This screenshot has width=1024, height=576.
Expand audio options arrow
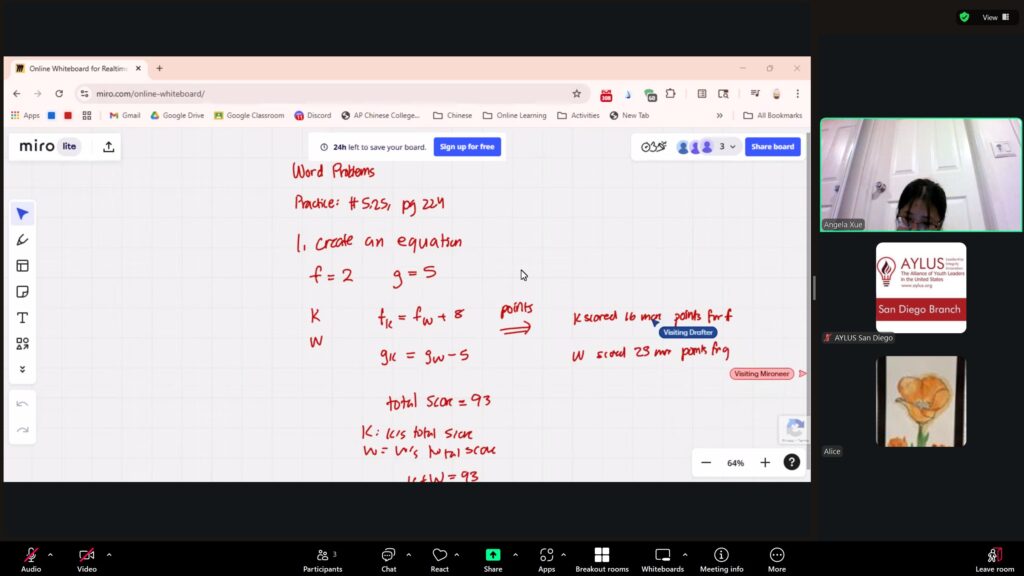(x=50, y=554)
